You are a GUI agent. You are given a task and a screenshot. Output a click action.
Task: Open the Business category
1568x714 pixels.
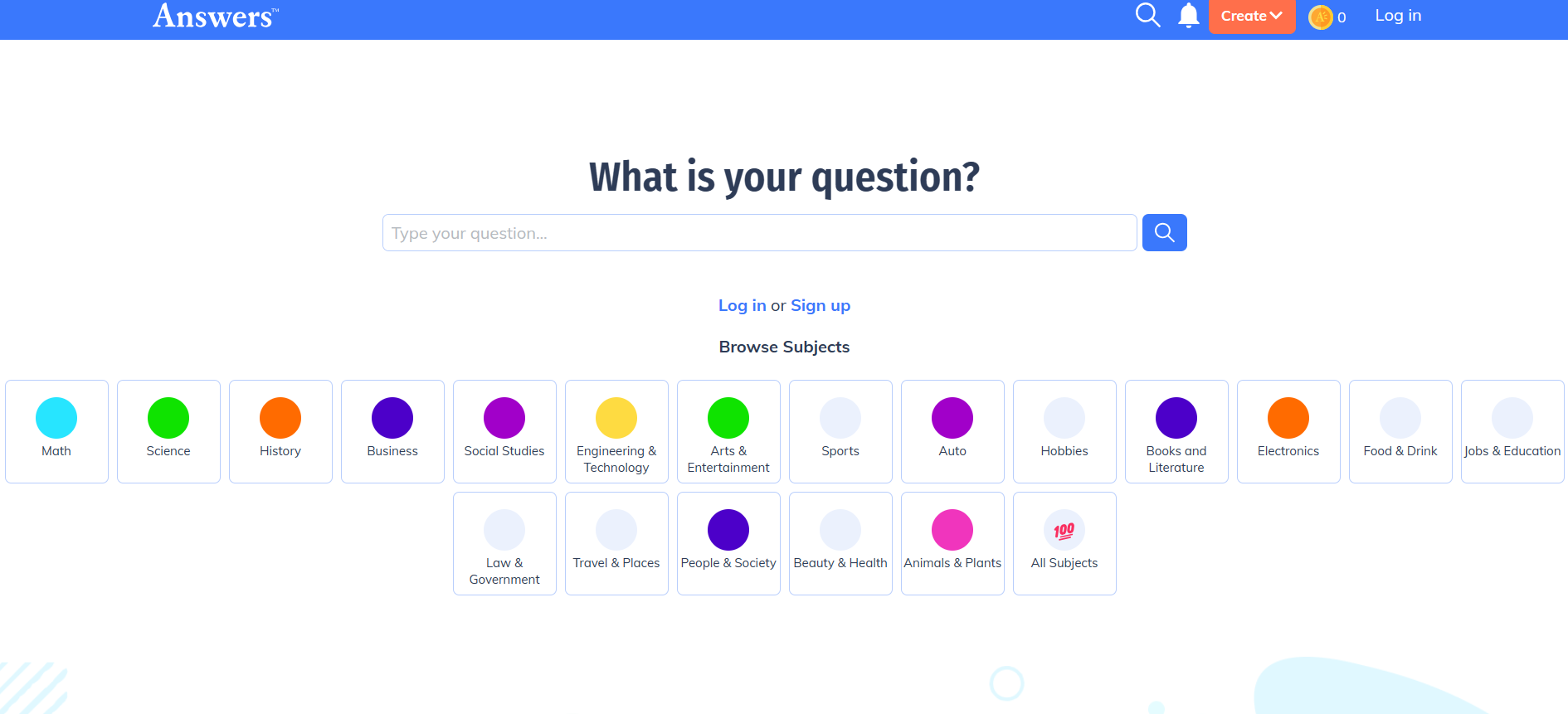(392, 430)
